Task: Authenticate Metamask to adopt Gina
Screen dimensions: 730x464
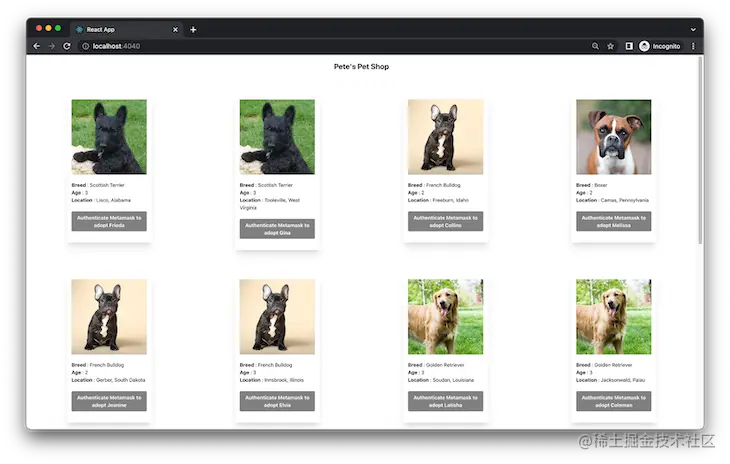Action: pyautogui.click(x=277, y=229)
